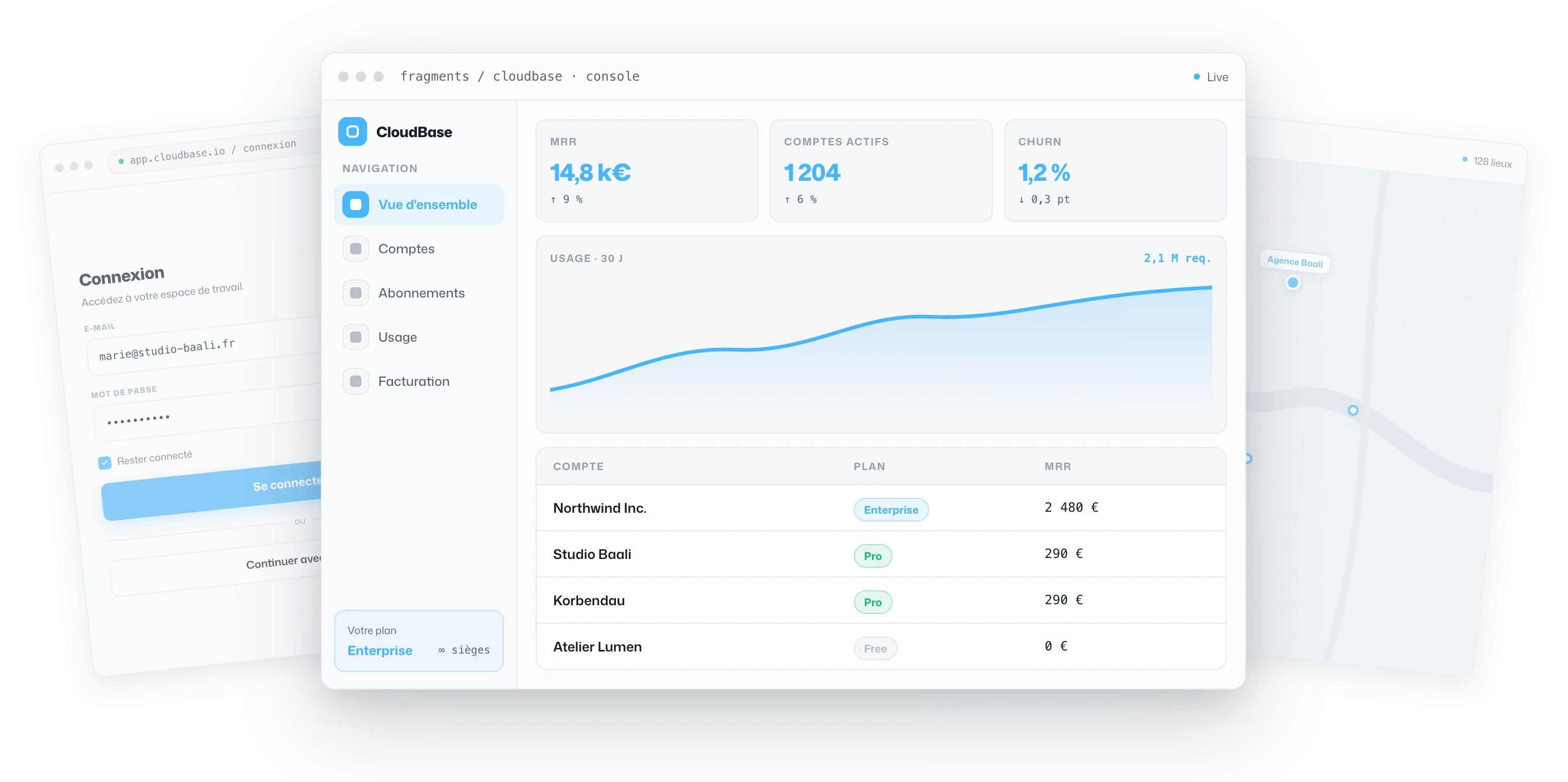Click the Comptes nav icon

pos(355,249)
